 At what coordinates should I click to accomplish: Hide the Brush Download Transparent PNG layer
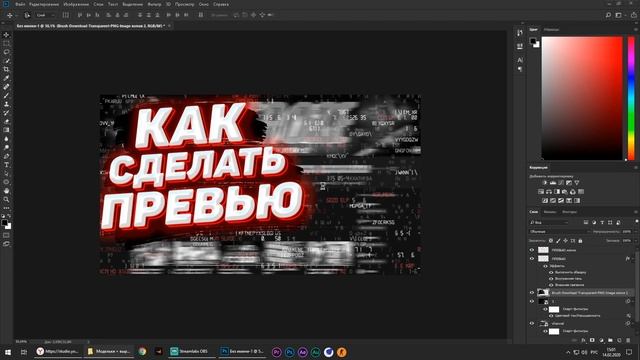pos(532,293)
